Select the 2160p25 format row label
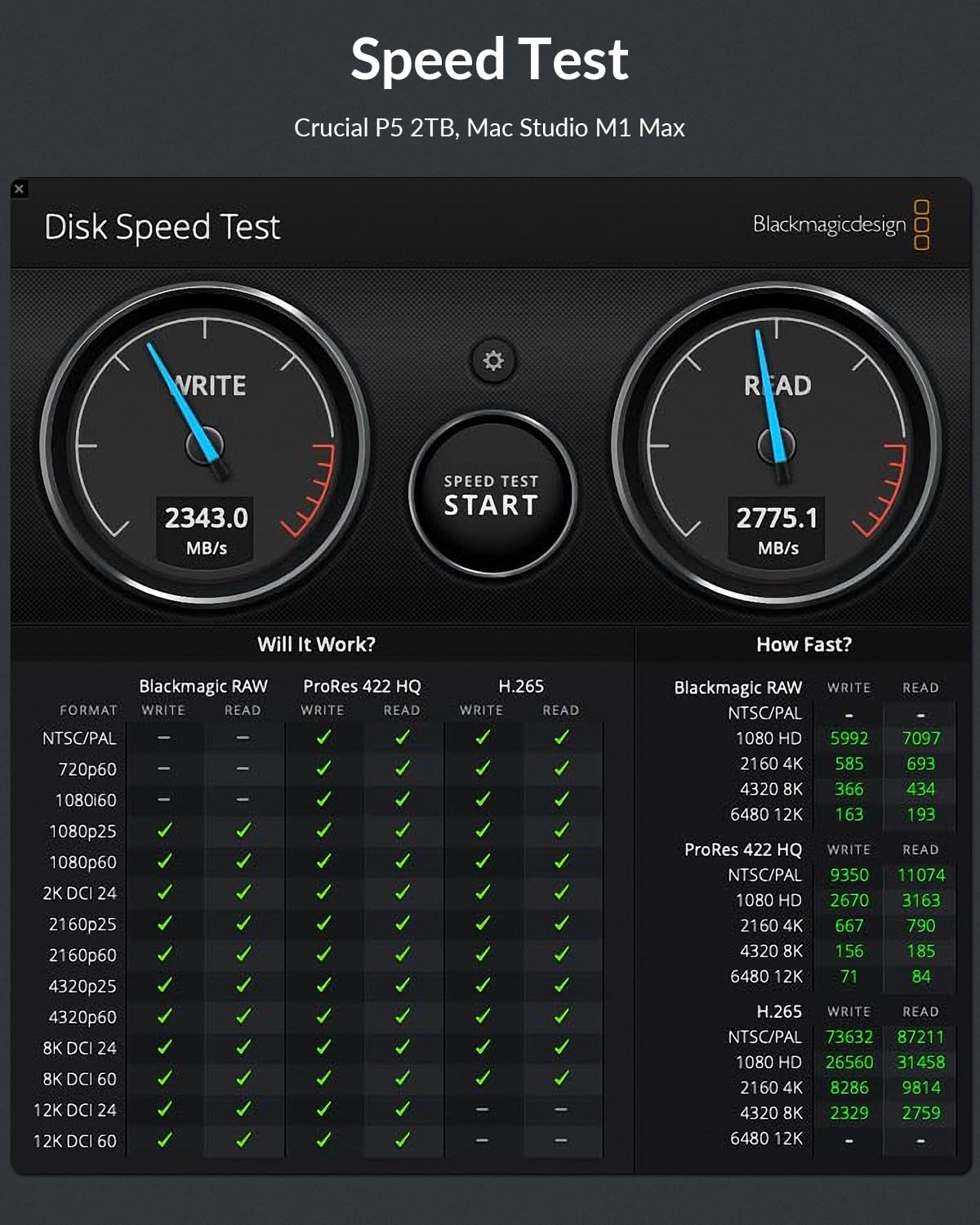Image resolution: width=980 pixels, height=1225 pixels. pyautogui.click(x=82, y=924)
